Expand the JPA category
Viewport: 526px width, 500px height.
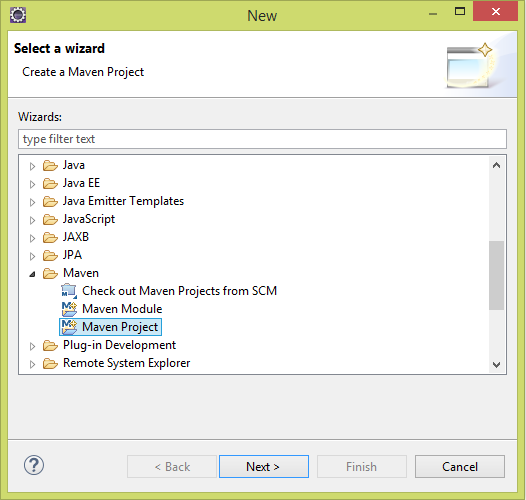click(x=32, y=256)
